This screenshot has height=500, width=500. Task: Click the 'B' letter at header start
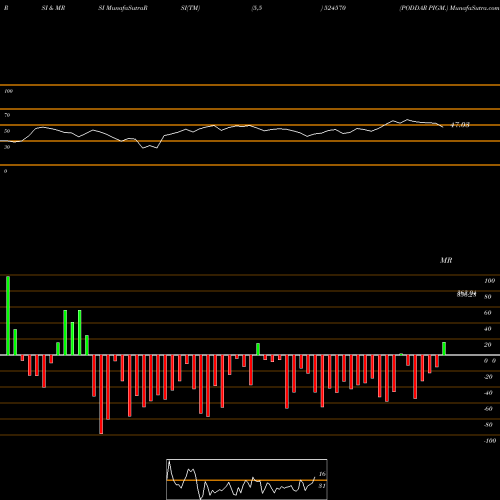(6, 8)
